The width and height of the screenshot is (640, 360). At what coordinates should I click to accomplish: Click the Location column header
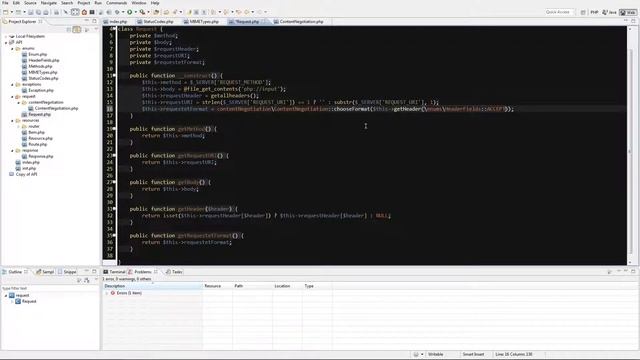pyautogui.click(x=287, y=286)
